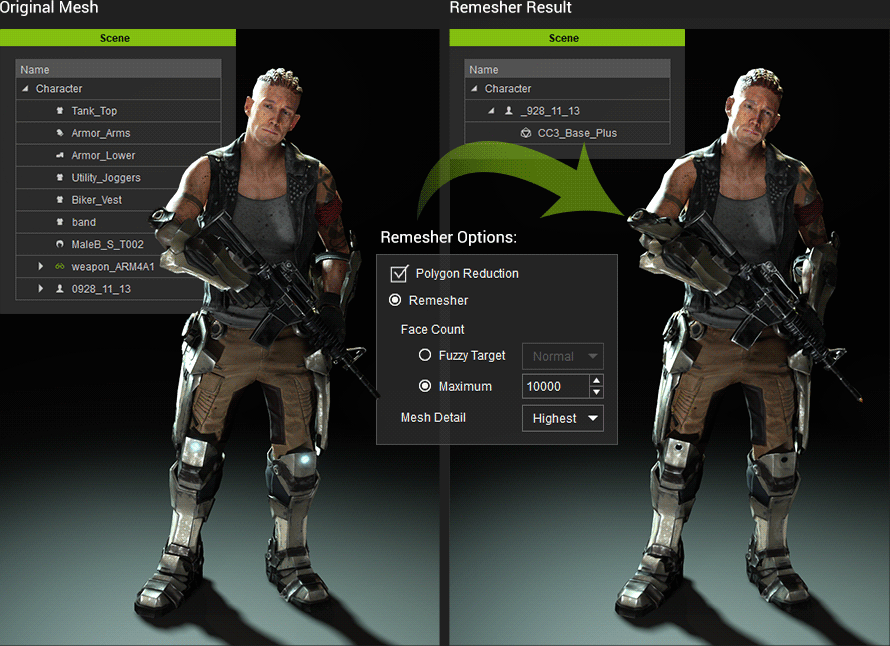The height and width of the screenshot is (646, 890).
Task: Expand the 0928_11_13 tree node
Action: coord(41,289)
